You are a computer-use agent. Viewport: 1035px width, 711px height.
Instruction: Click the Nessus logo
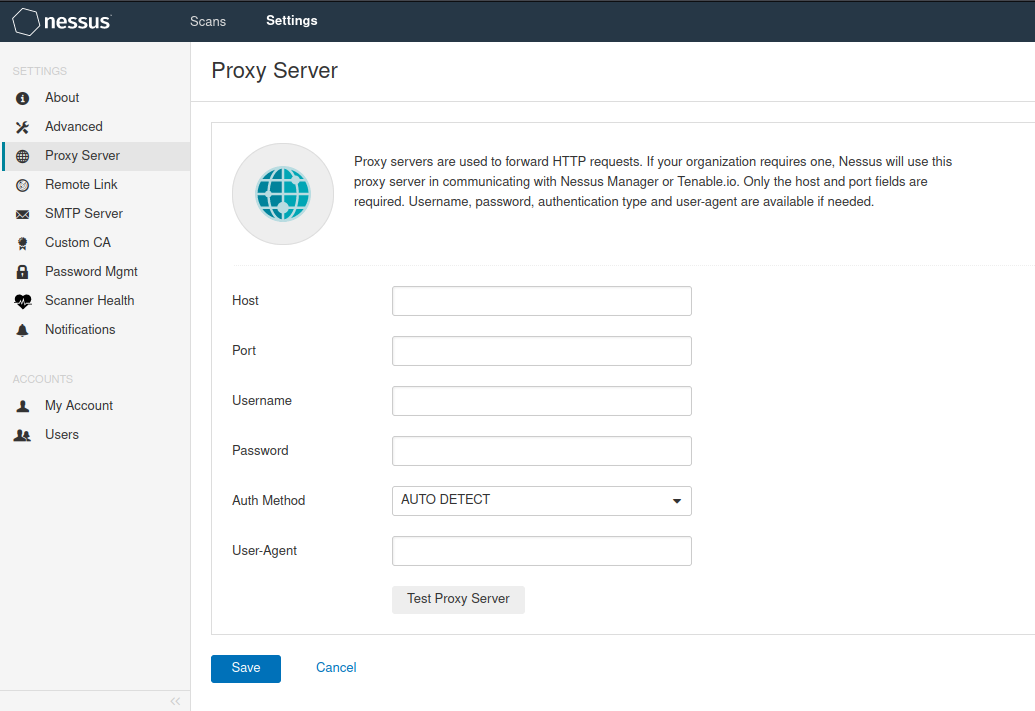click(62, 21)
